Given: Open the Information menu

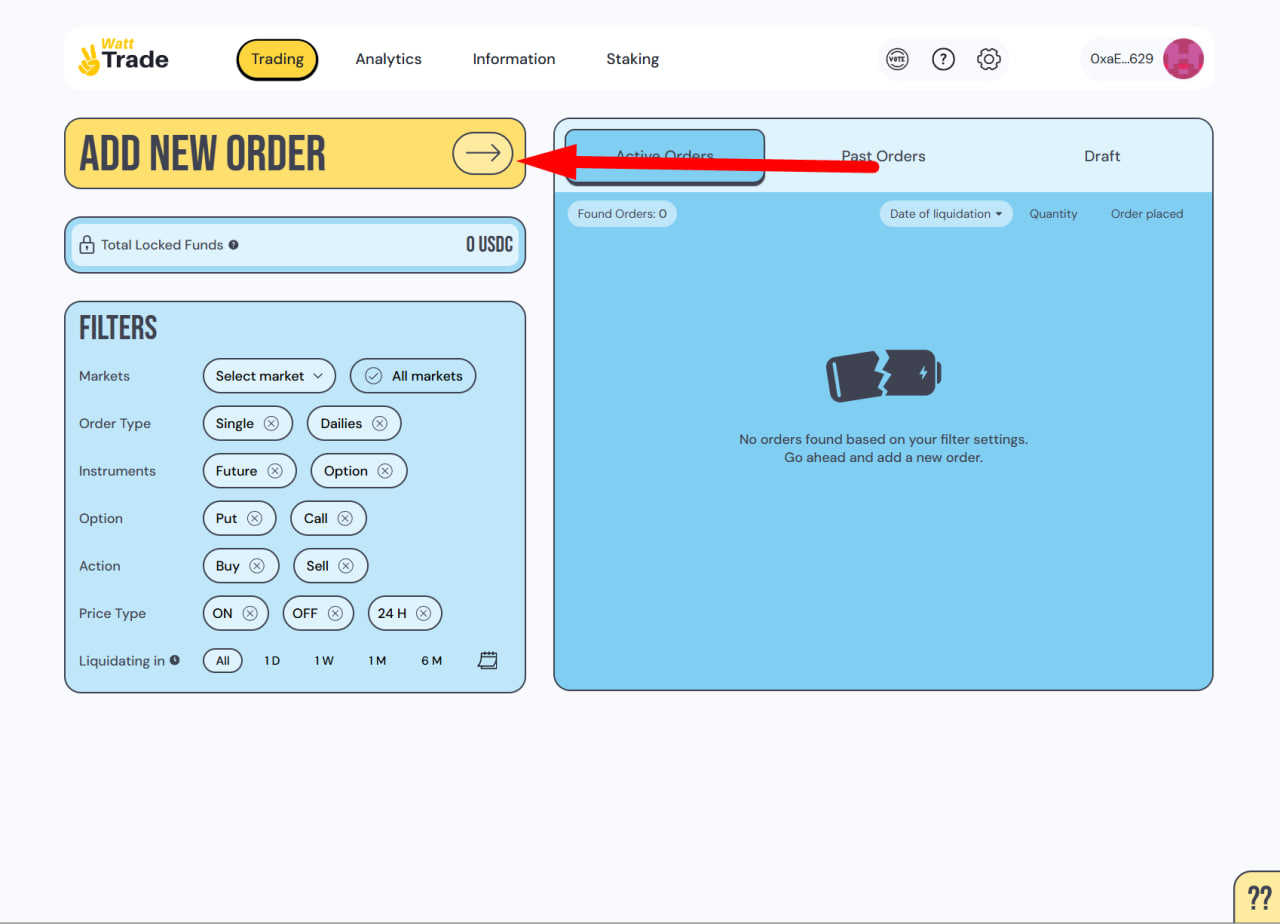Looking at the screenshot, I should (x=514, y=59).
